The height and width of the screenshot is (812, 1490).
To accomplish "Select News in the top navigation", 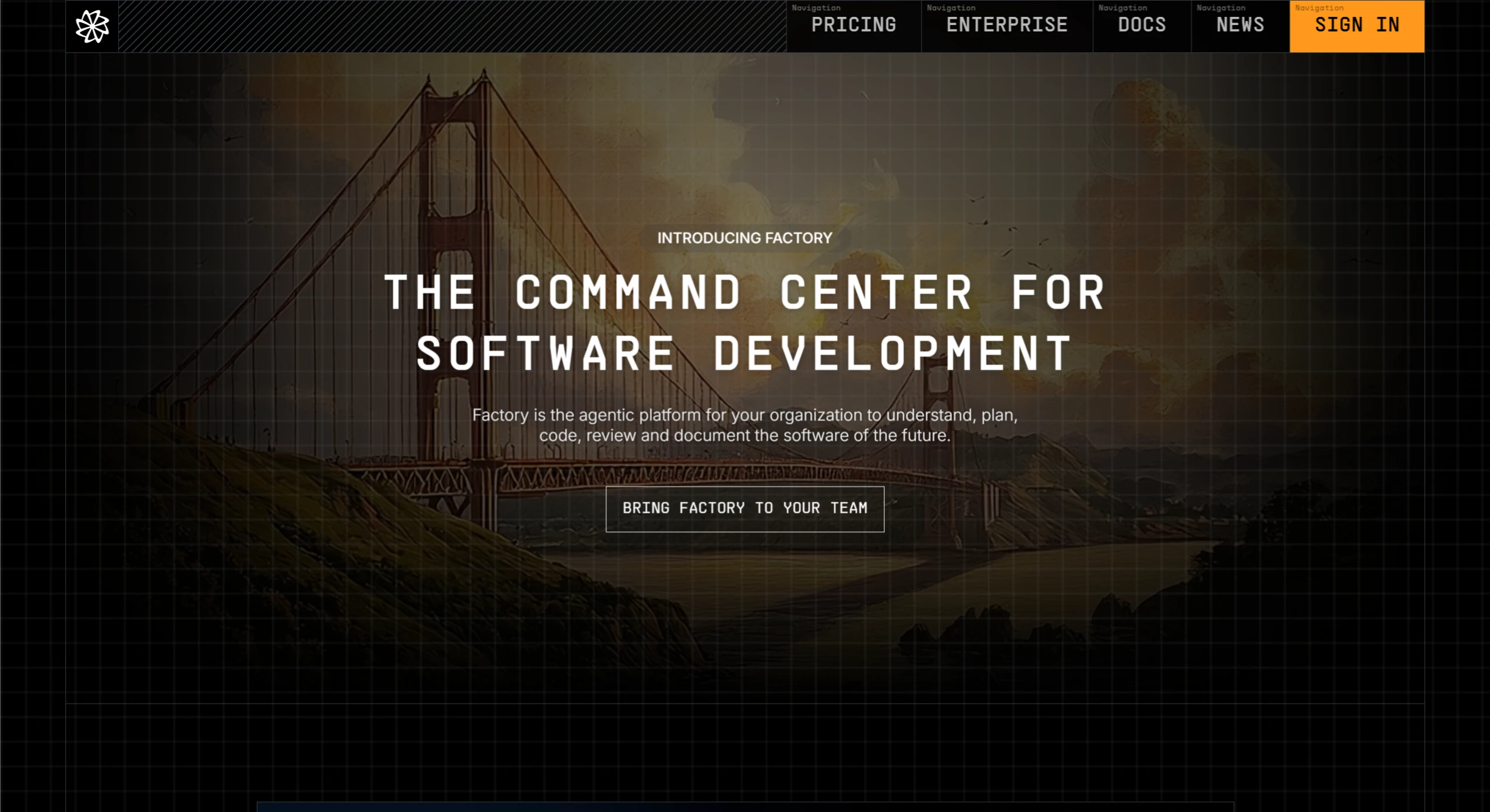I will click(1240, 26).
